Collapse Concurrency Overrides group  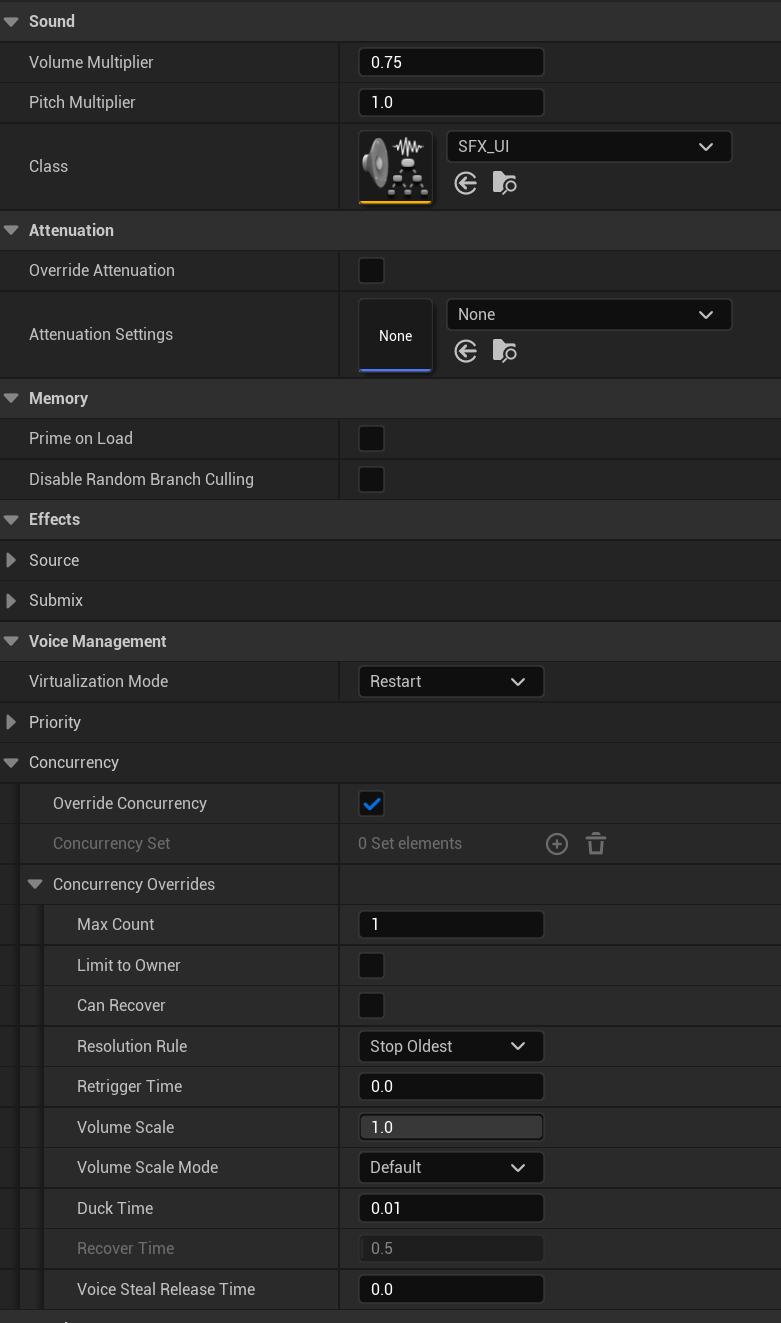pos(35,884)
